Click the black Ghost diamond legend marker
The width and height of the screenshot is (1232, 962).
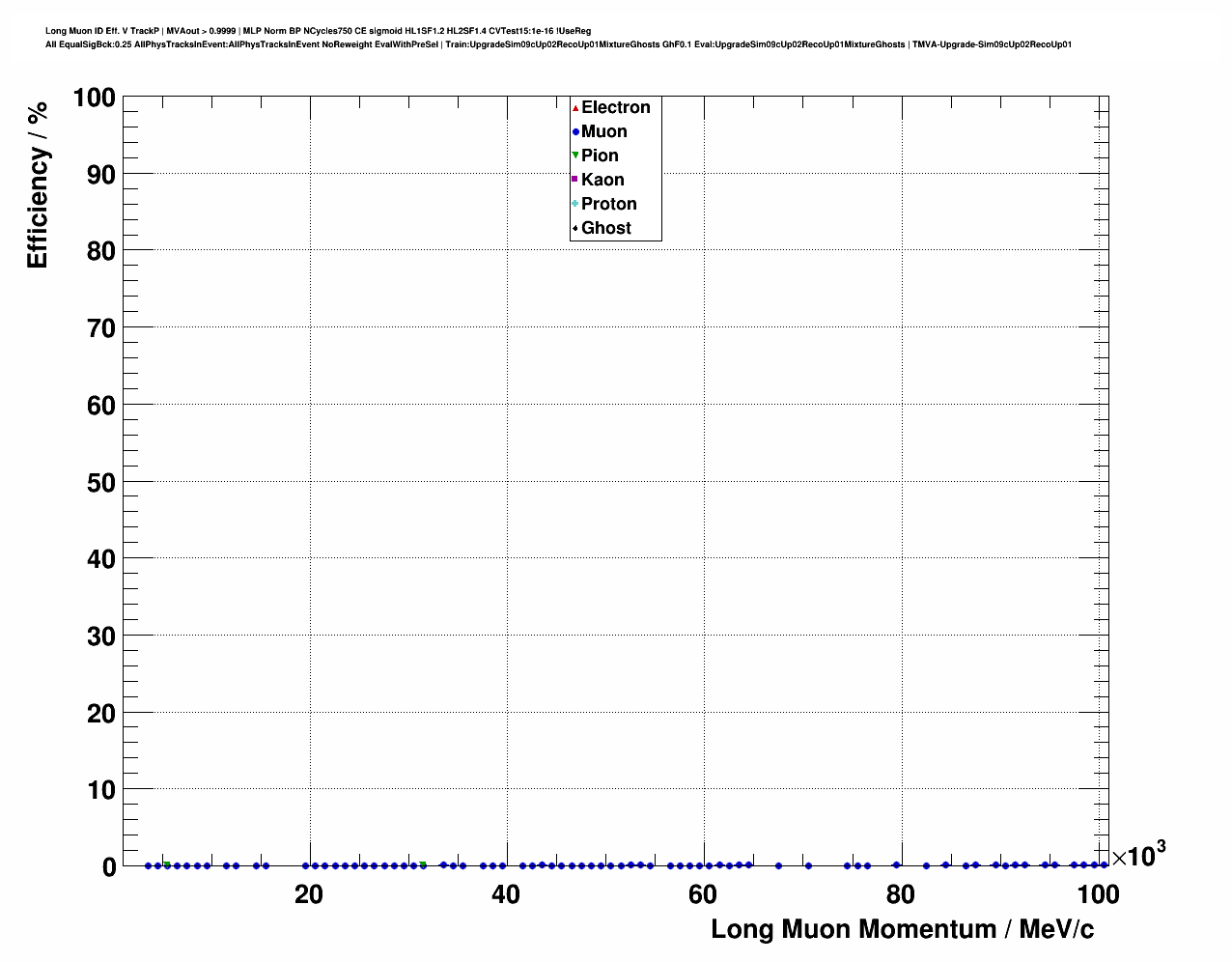pyautogui.click(x=575, y=228)
